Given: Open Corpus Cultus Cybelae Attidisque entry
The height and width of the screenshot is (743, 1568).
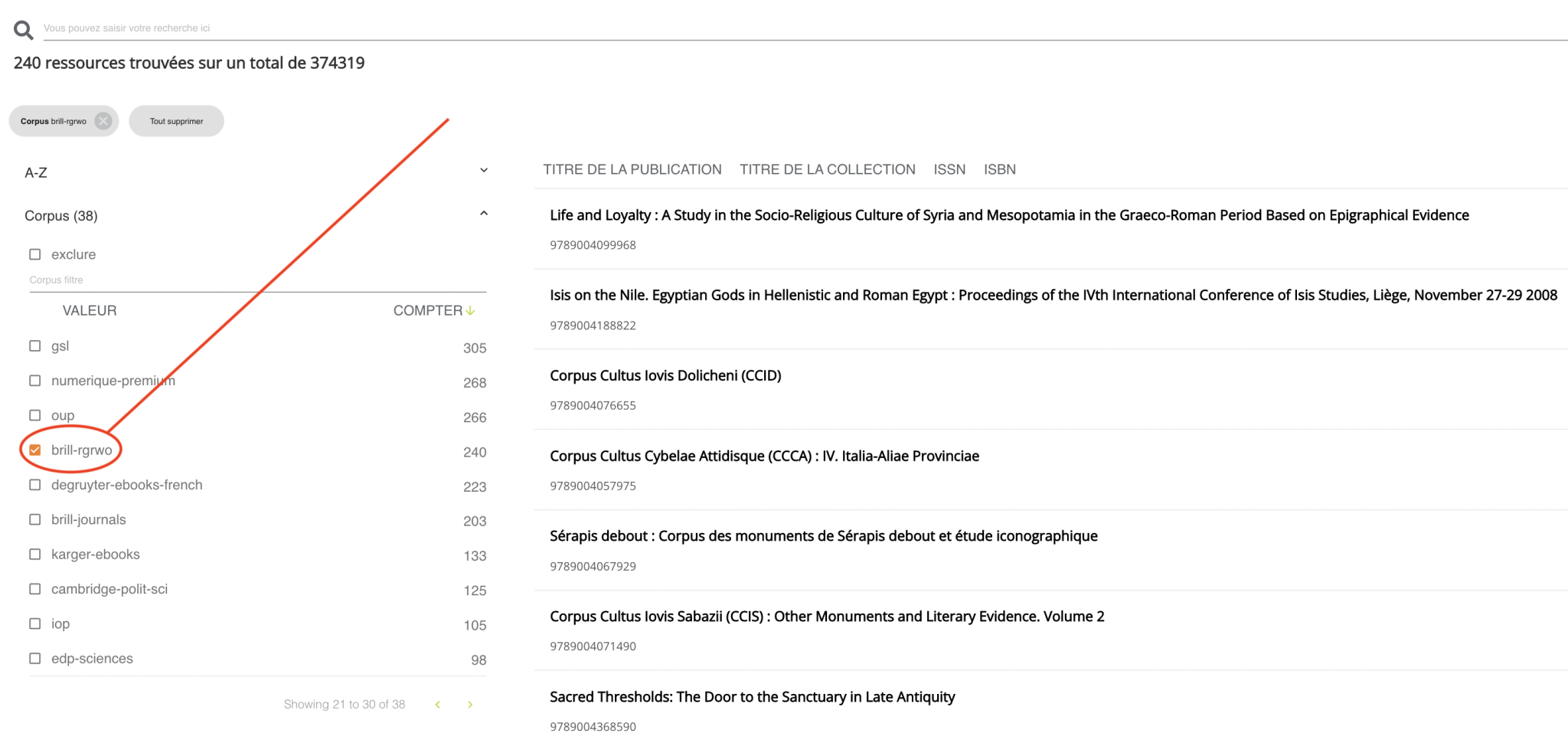Looking at the screenshot, I should pyautogui.click(x=764, y=456).
